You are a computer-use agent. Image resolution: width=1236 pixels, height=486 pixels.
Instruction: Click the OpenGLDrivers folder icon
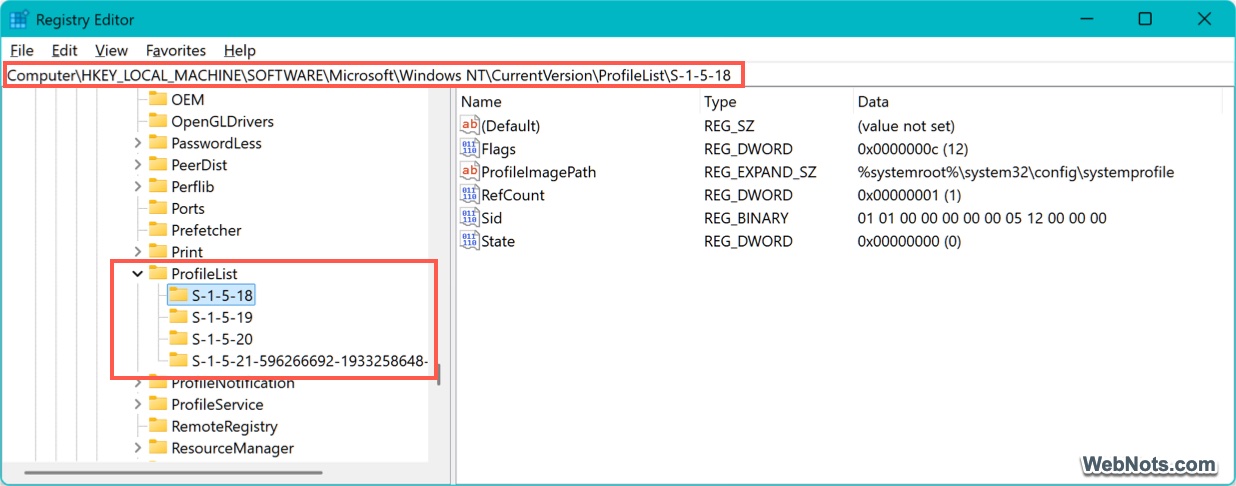(x=157, y=121)
